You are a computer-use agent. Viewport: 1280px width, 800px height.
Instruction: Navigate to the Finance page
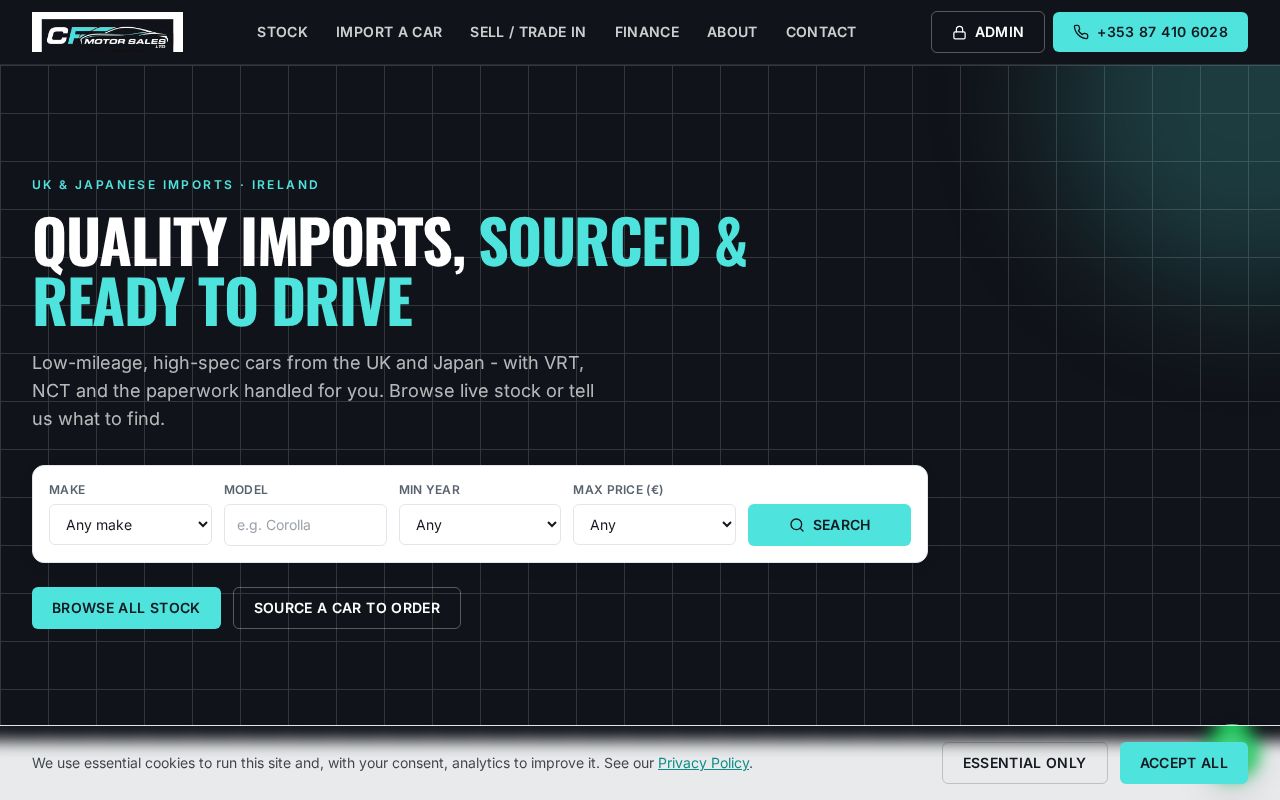click(x=647, y=32)
